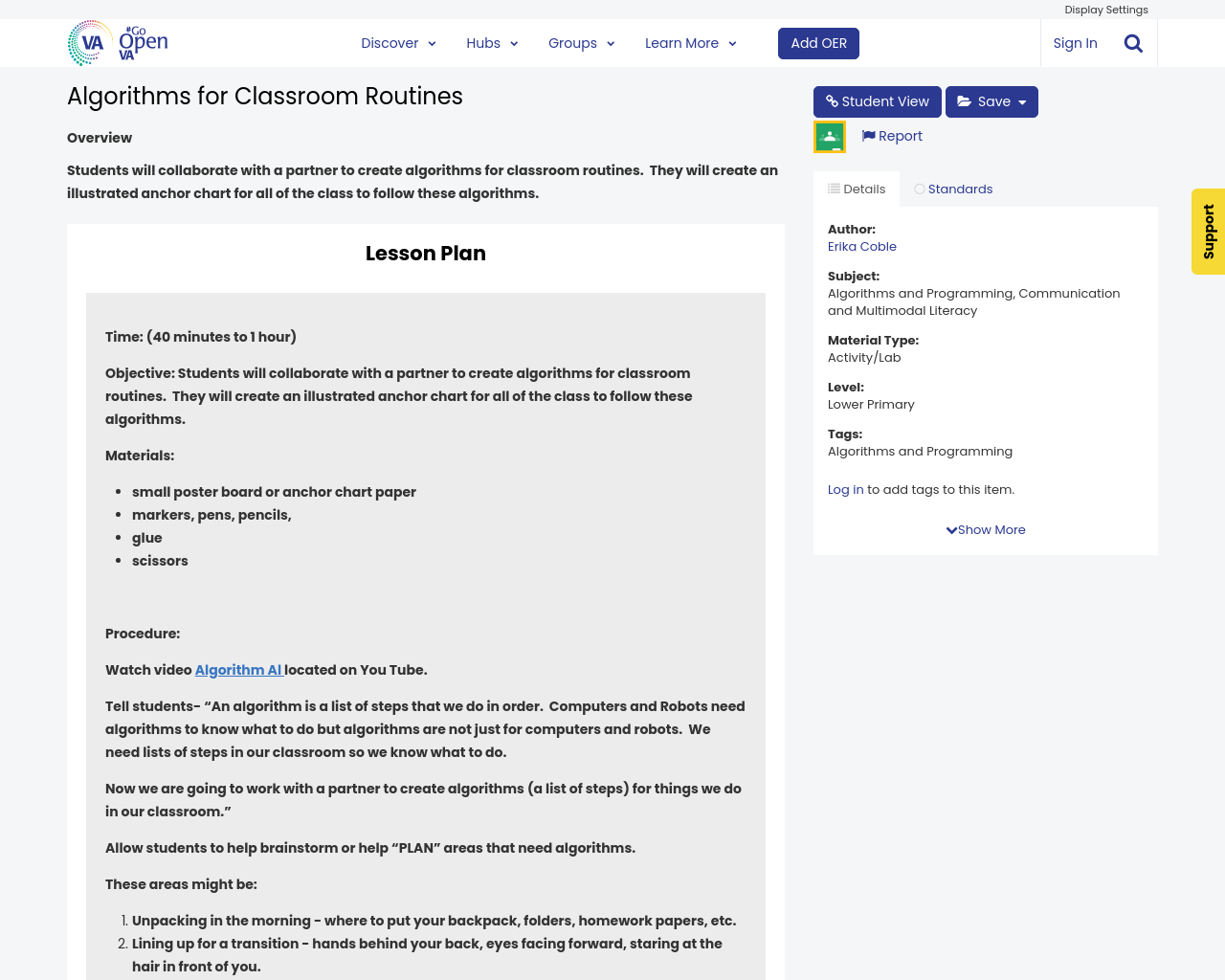Expand the Groups dropdown
Viewport: 1225px width, 980px height.
point(581,43)
